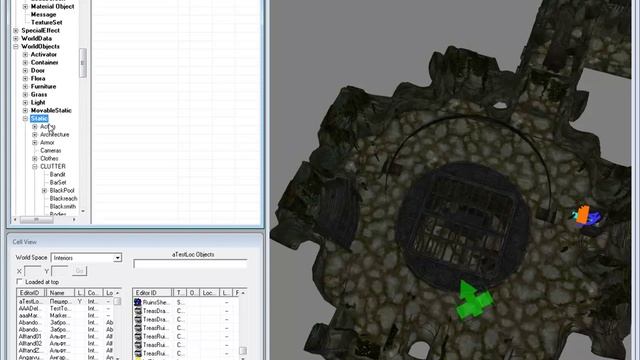
Task: Select the Cameras folder
Action: click(51, 151)
